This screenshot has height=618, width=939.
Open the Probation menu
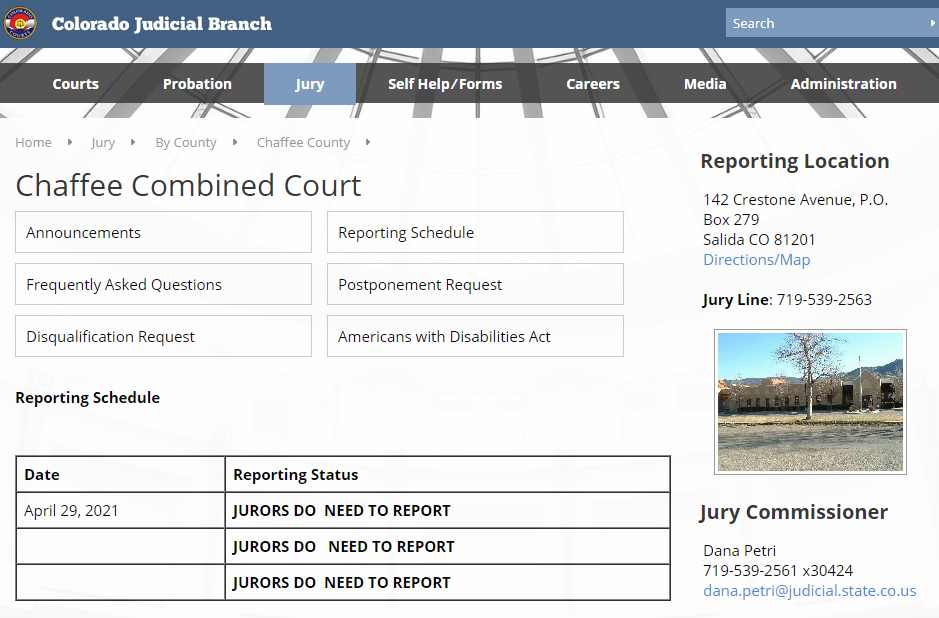click(197, 84)
